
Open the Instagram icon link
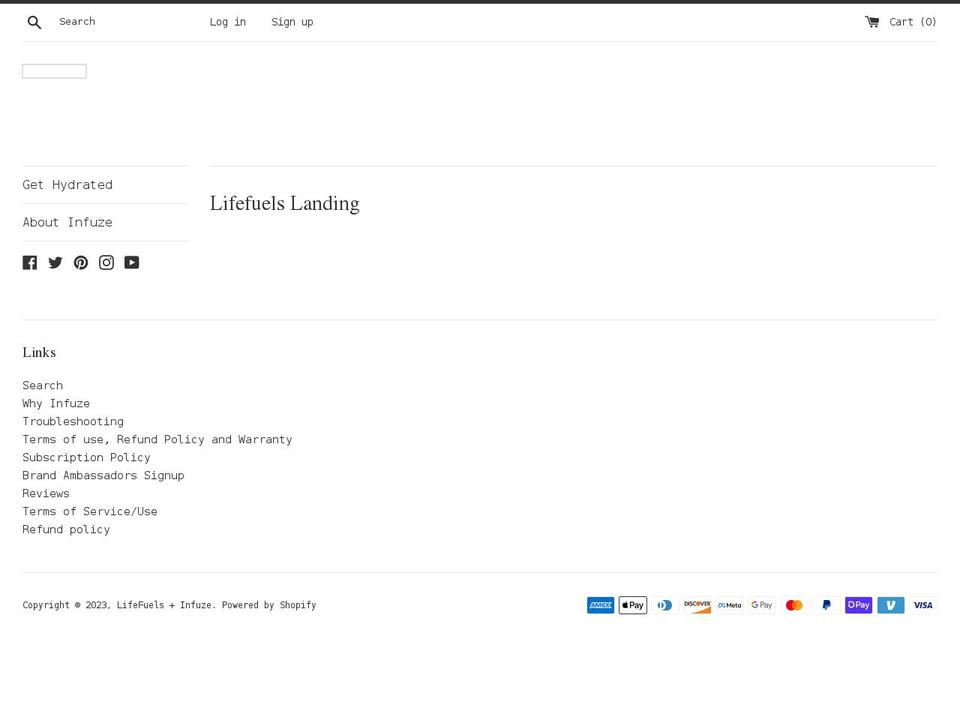(107, 263)
